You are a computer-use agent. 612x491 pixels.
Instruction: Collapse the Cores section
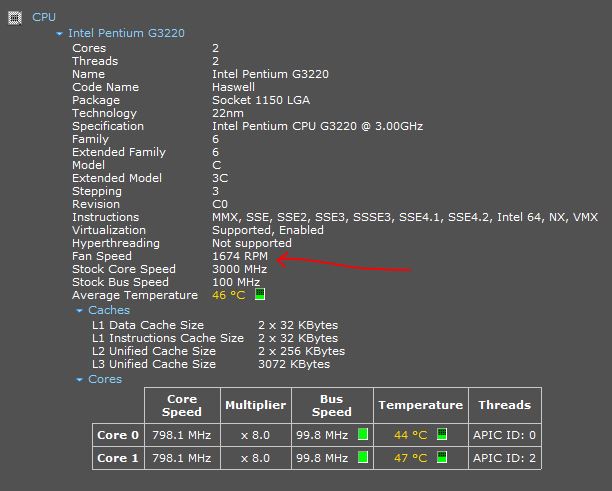click(x=79, y=380)
